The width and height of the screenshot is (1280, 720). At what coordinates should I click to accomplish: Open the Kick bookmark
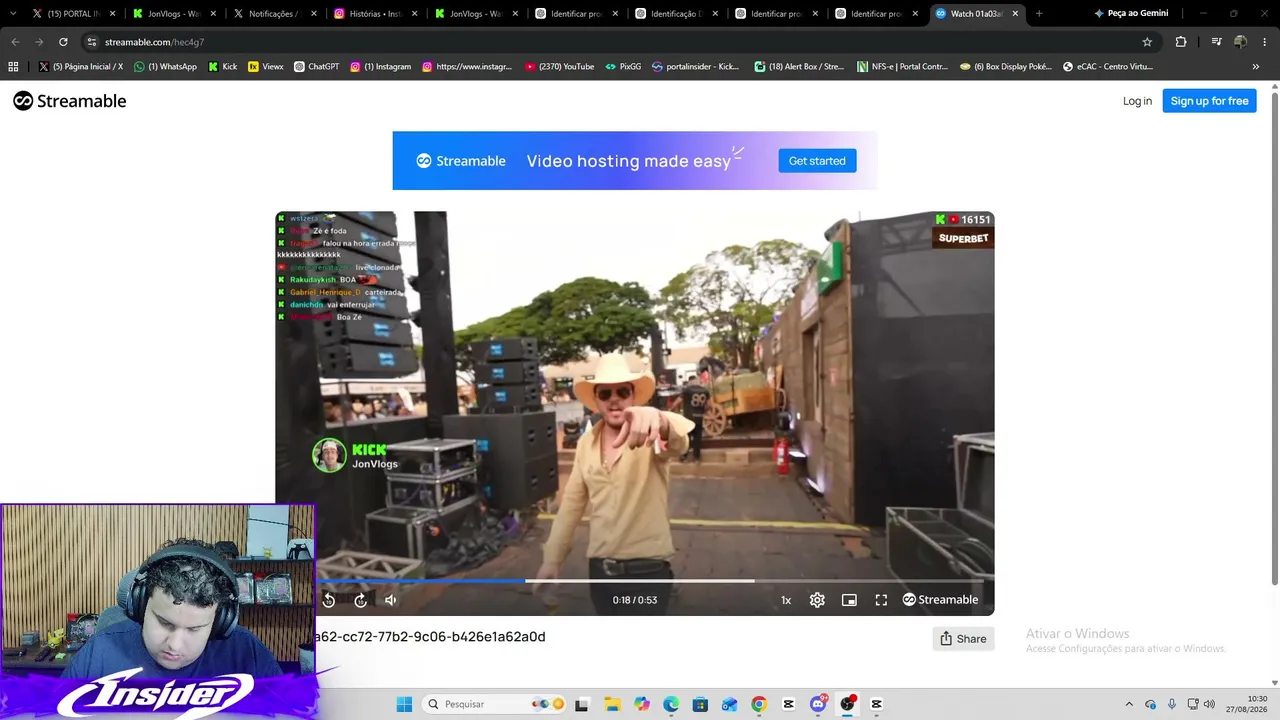(223, 67)
